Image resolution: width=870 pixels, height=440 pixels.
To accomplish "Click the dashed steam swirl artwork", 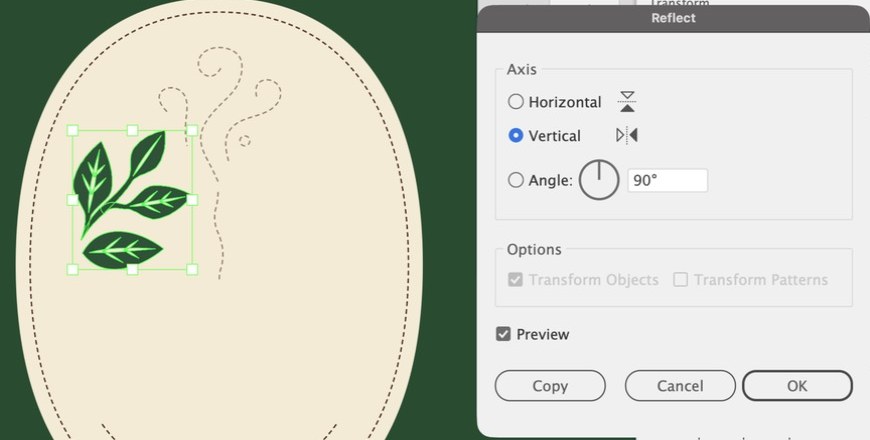I will (x=219, y=161).
